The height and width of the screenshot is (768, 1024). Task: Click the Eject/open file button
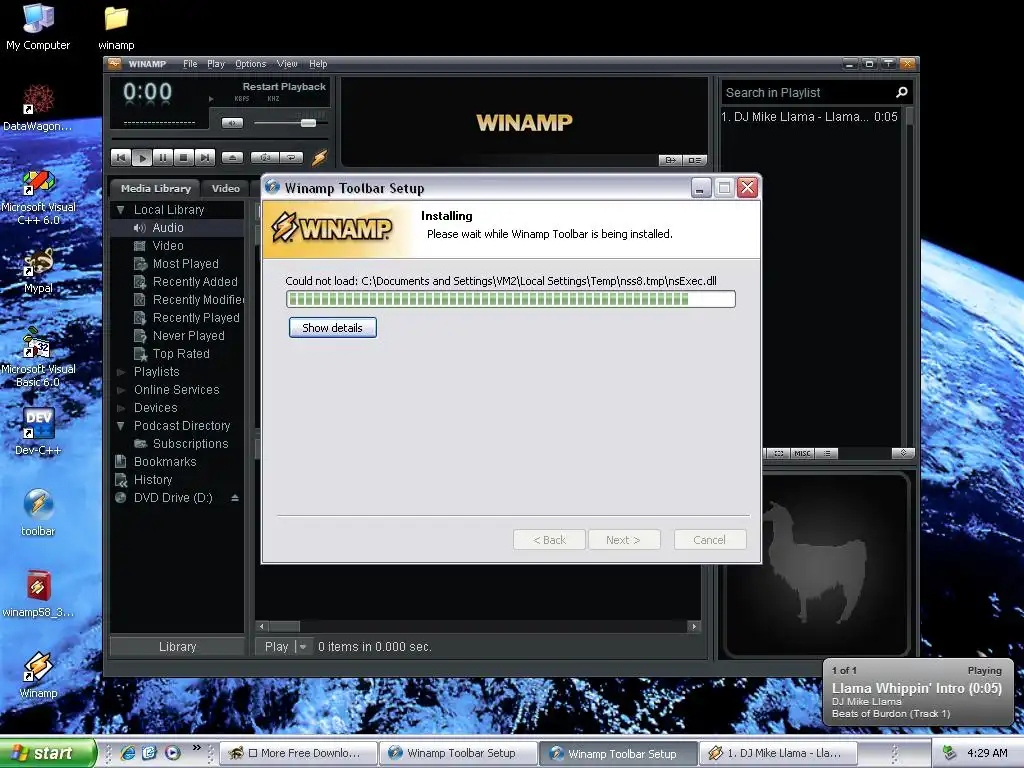click(x=232, y=157)
